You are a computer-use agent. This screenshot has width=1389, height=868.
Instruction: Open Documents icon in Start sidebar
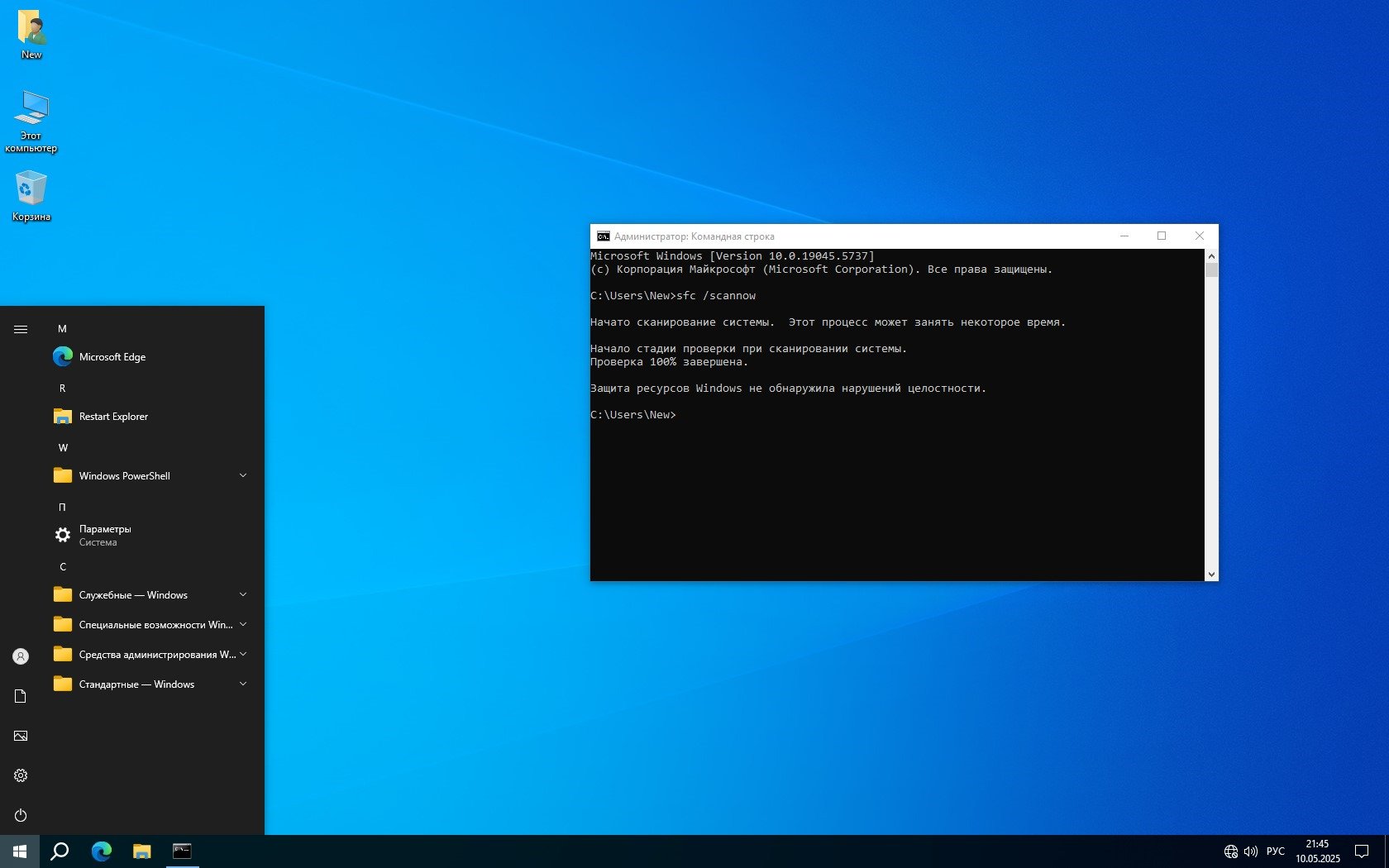tap(21, 696)
